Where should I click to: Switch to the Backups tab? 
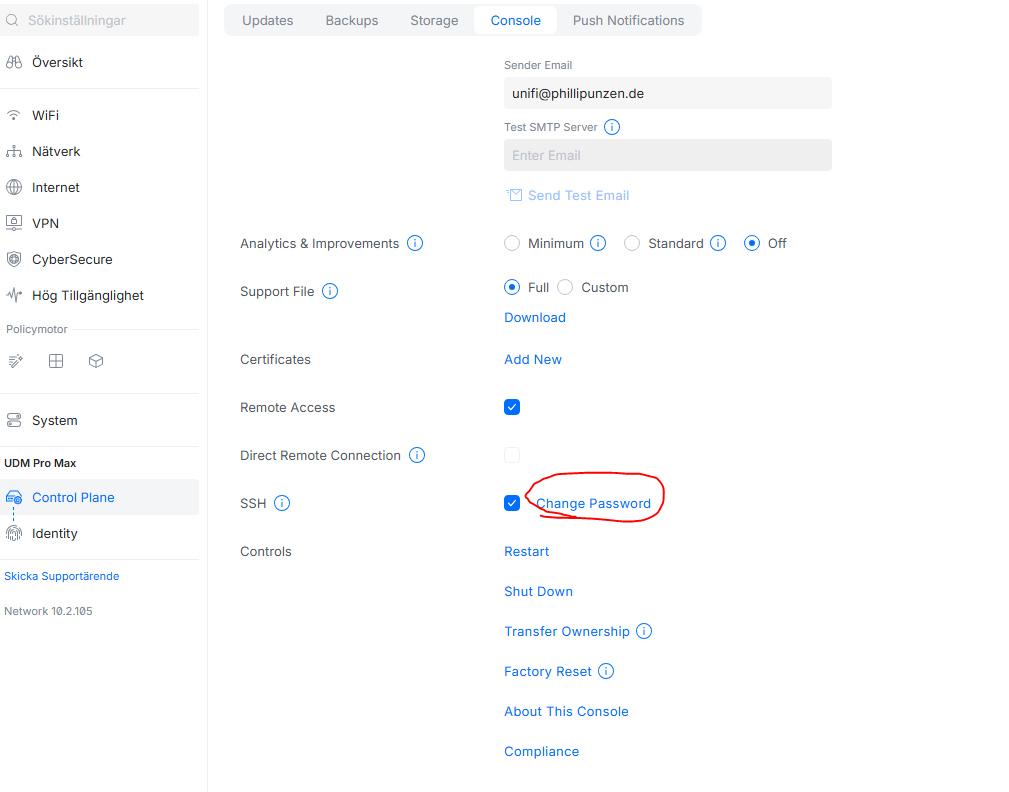(351, 20)
